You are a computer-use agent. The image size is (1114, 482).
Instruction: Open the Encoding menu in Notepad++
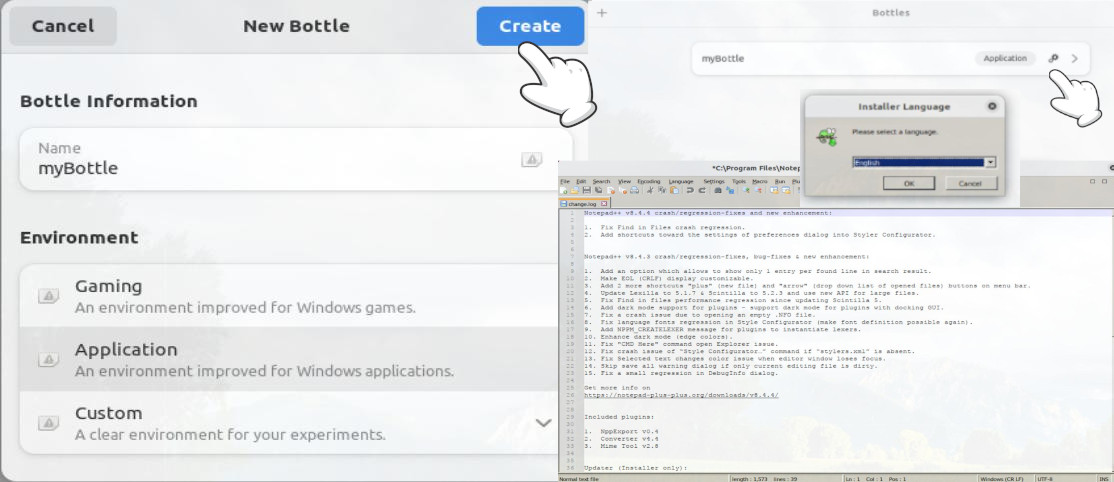649,181
